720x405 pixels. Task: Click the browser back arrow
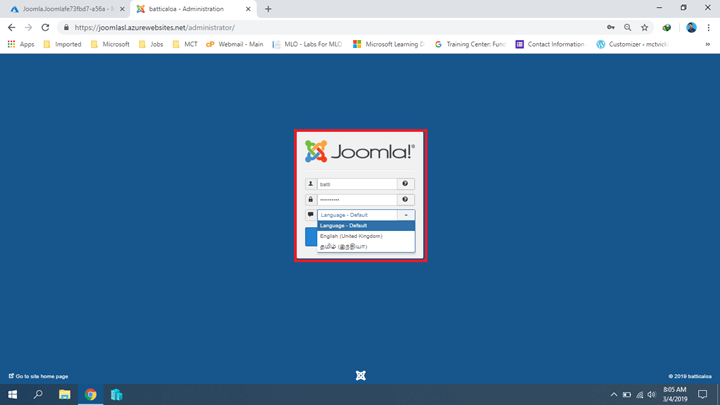coord(11,28)
